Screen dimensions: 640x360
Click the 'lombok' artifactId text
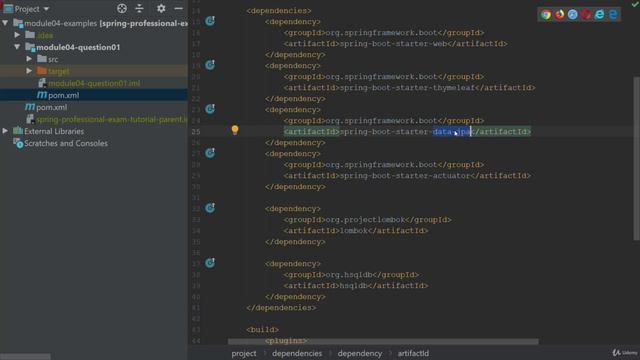(353, 231)
